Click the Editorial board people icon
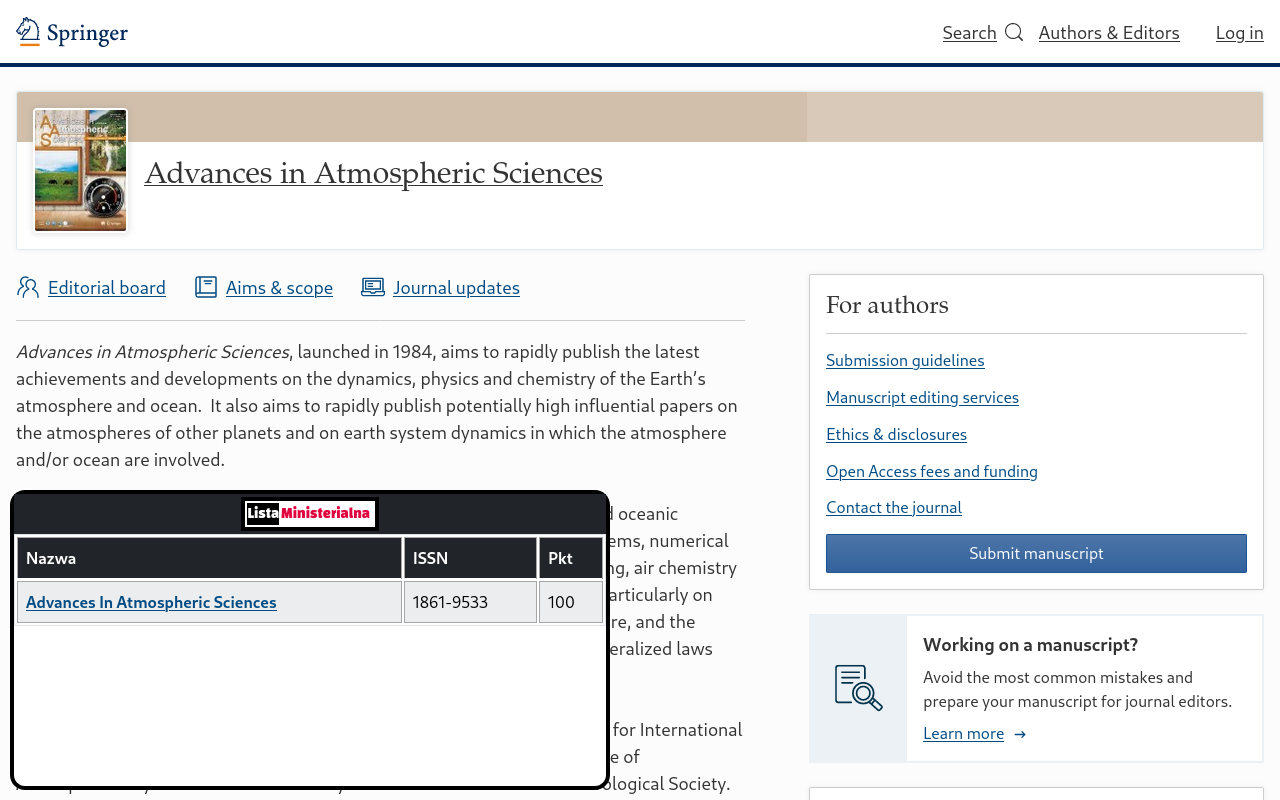1280x800 pixels. coord(28,288)
